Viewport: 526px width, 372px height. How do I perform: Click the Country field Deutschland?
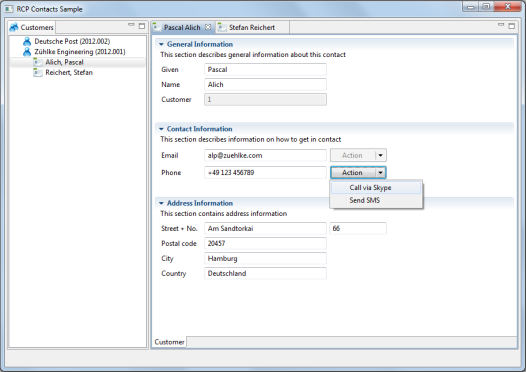265,273
